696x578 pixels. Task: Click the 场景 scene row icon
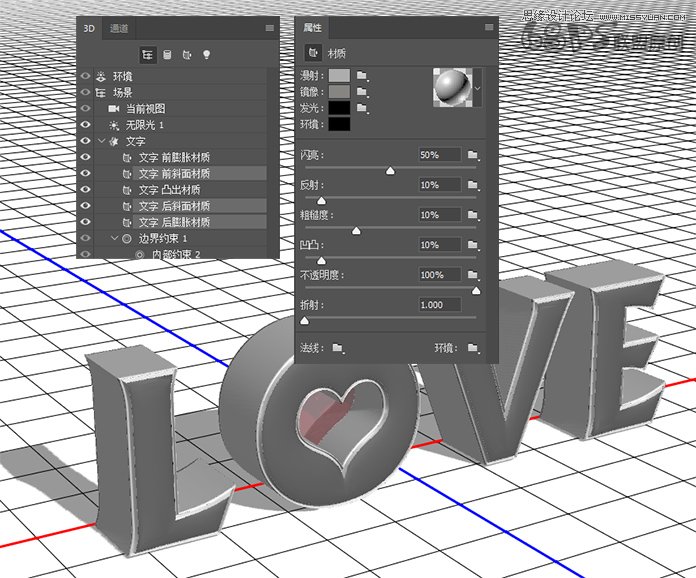tap(101, 92)
